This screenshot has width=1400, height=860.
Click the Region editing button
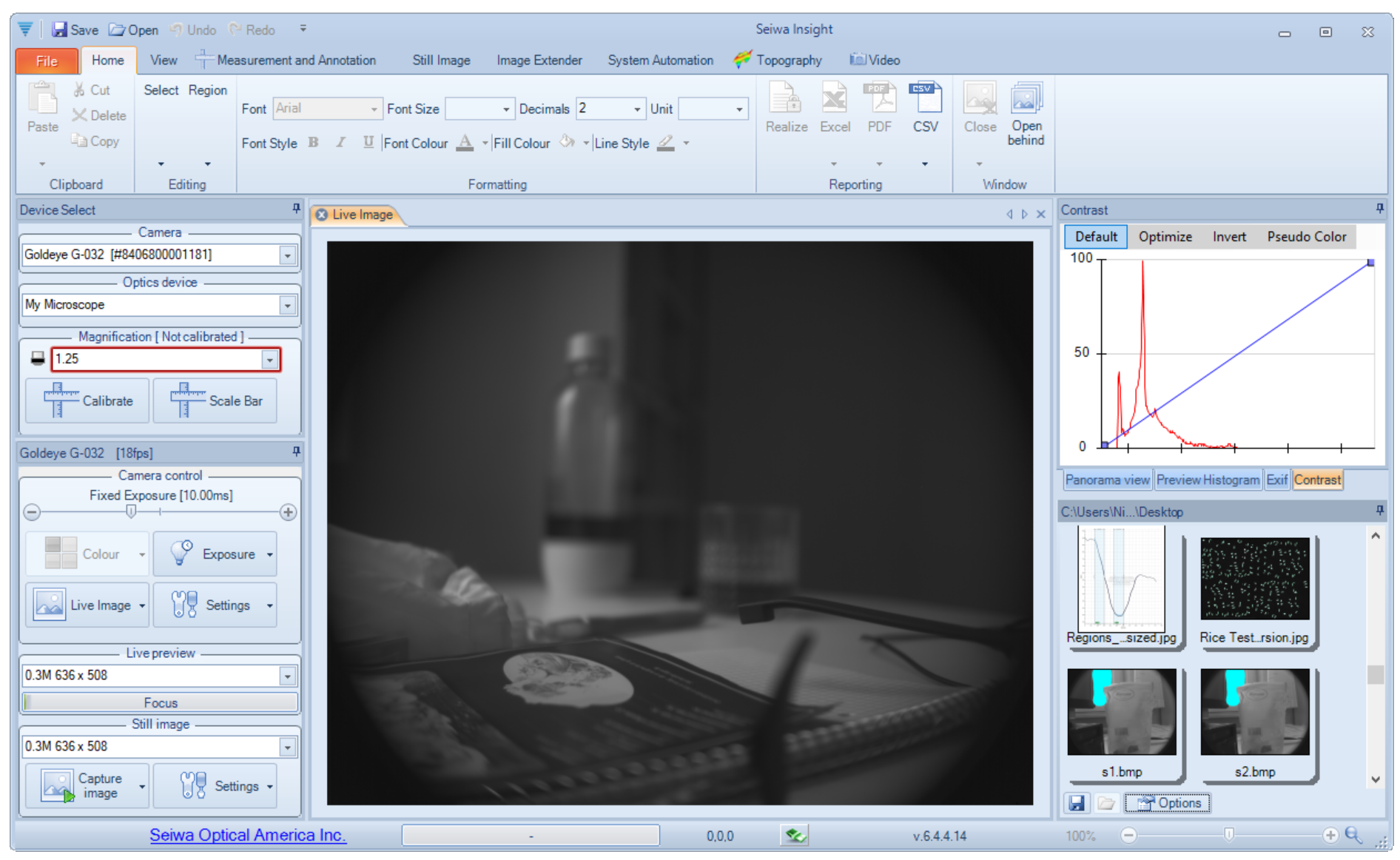tap(207, 90)
